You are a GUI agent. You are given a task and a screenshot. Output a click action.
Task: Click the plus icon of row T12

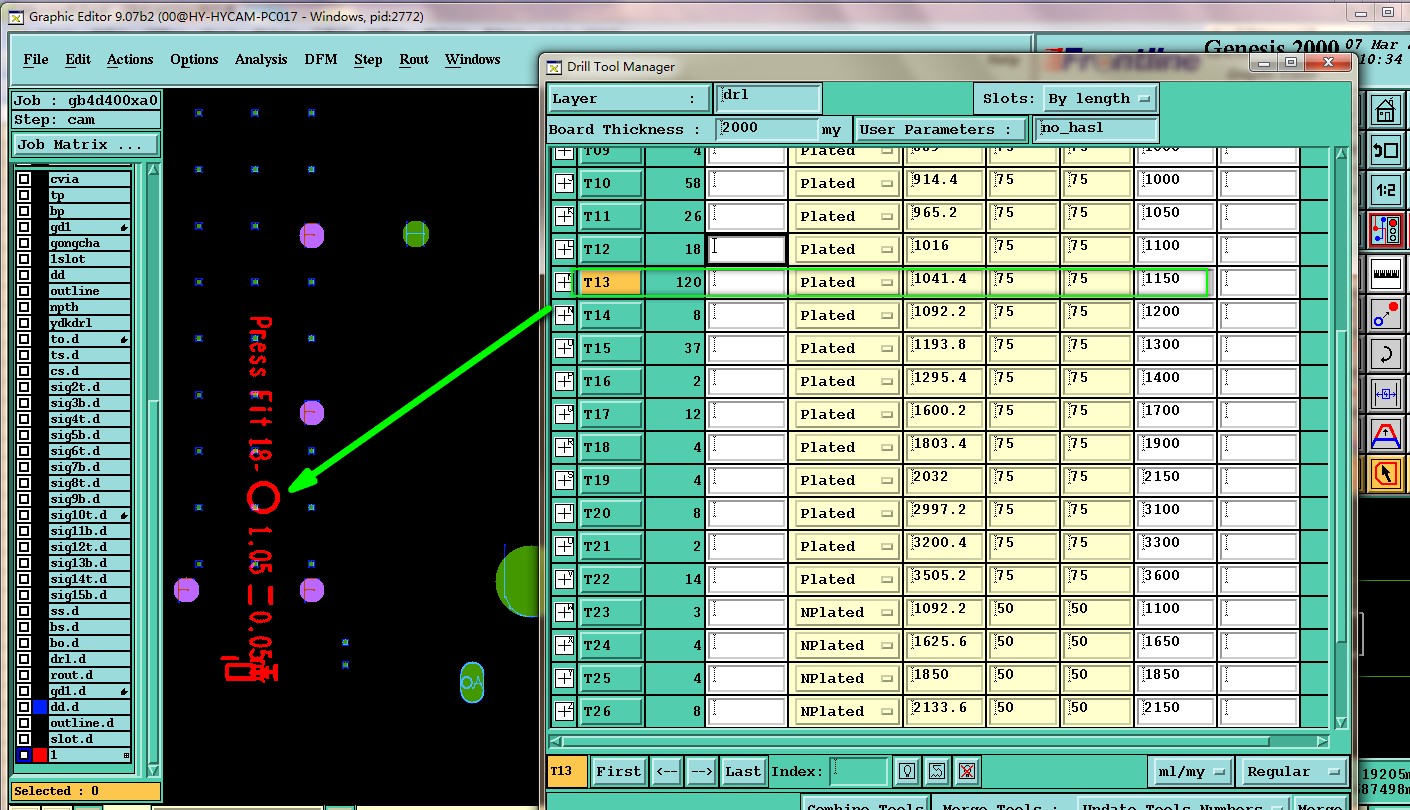tap(564, 249)
